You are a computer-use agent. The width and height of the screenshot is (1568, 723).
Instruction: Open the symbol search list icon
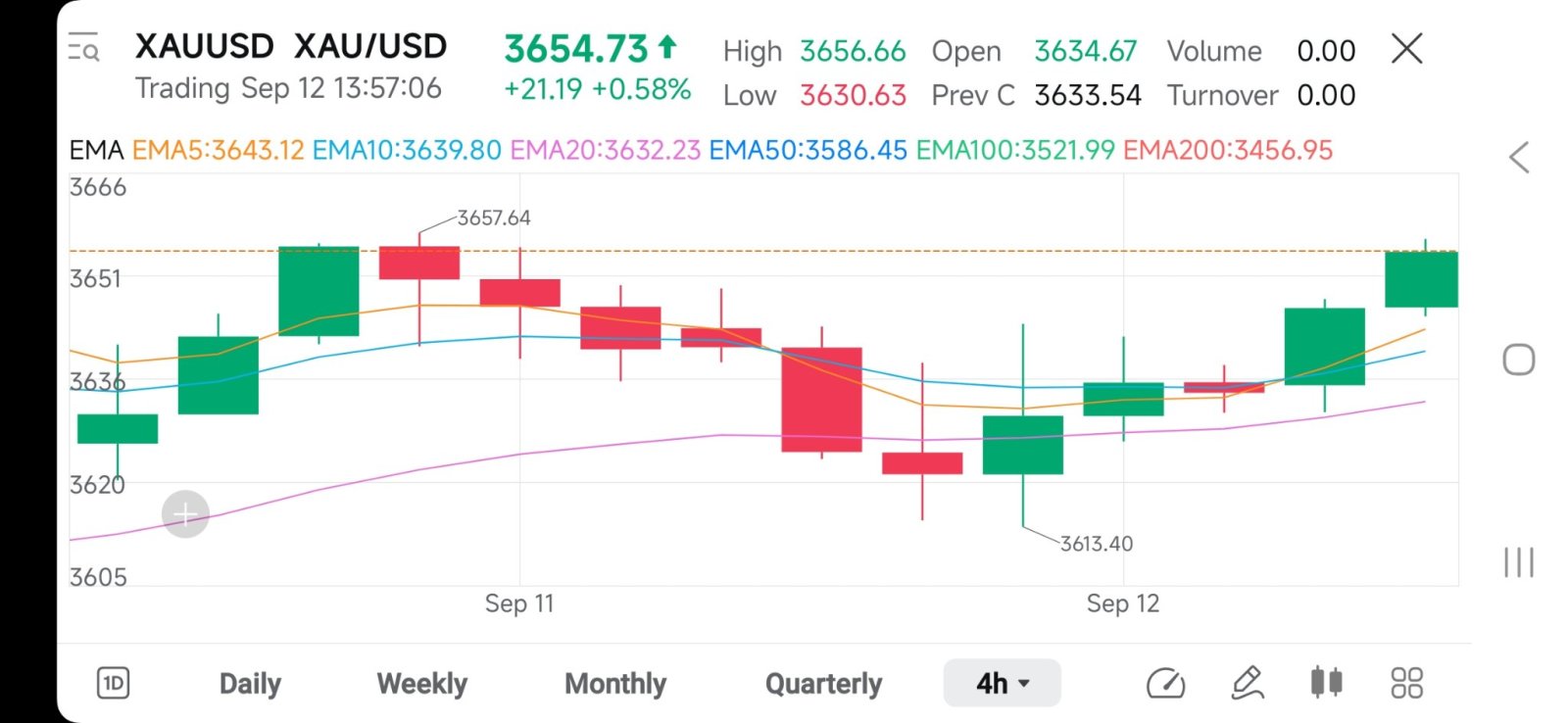click(x=83, y=47)
